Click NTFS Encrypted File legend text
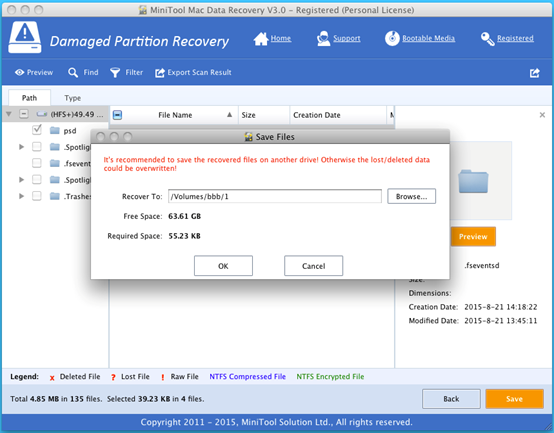The width and height of the screenshot is (554, 433). 330,376
